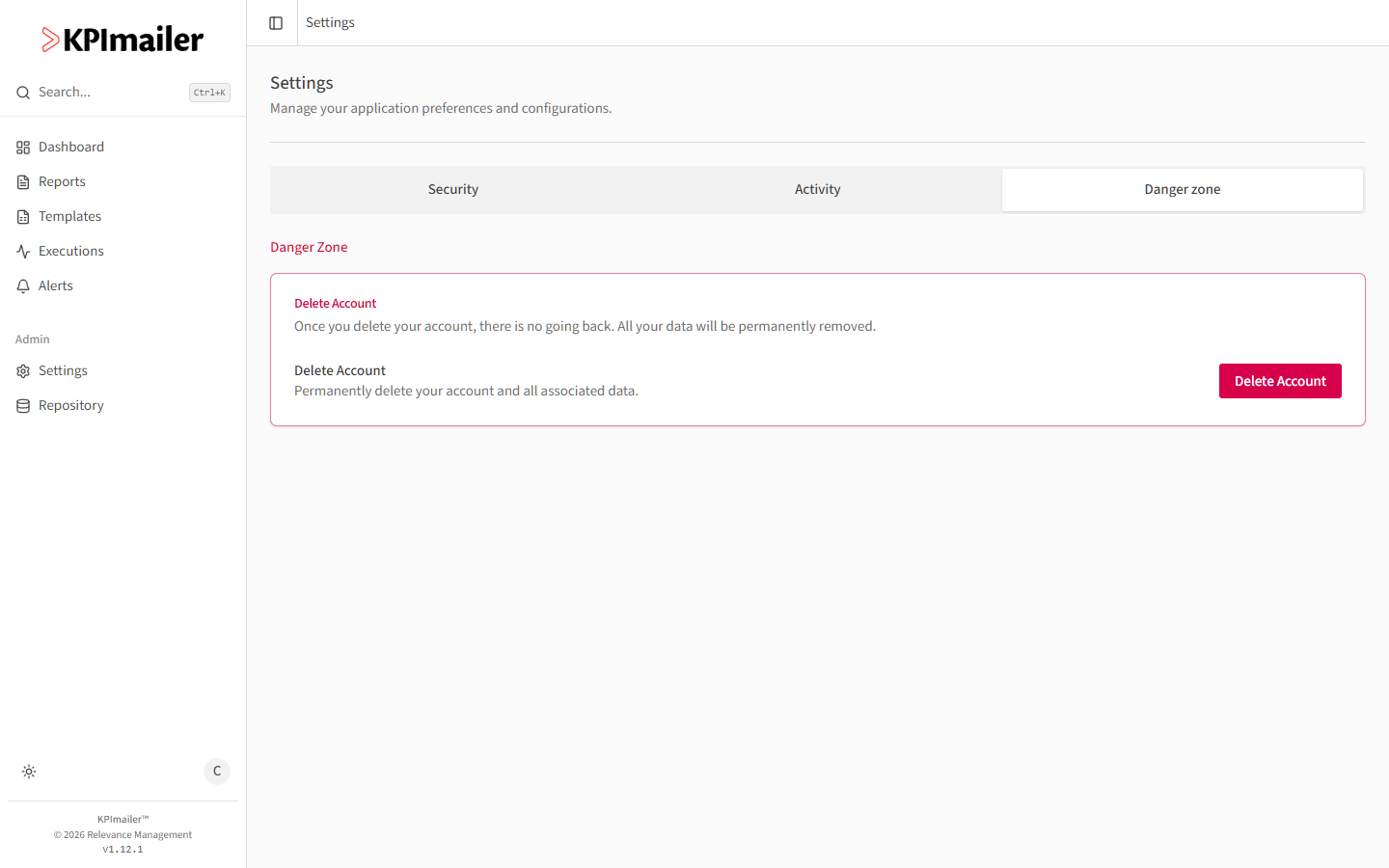Open Templates in sidebar
This screenshot has height=868, width=1389.
tap(123, 216)
